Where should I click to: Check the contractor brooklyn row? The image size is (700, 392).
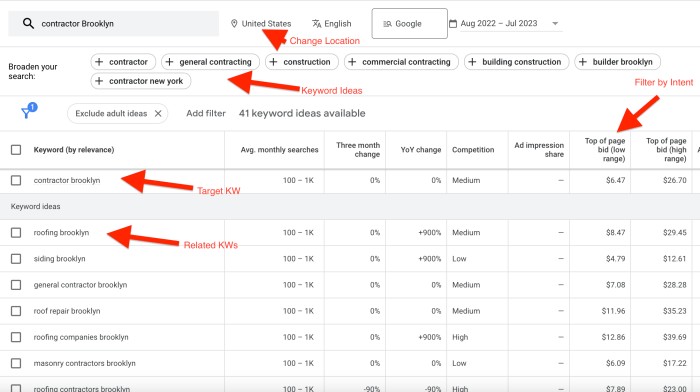pos(16,180)
